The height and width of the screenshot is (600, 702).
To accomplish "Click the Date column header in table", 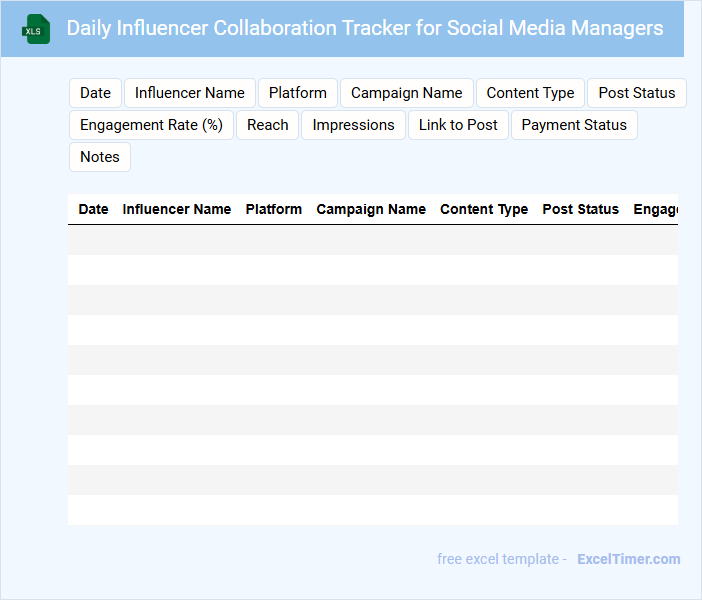I will [93, 209].
